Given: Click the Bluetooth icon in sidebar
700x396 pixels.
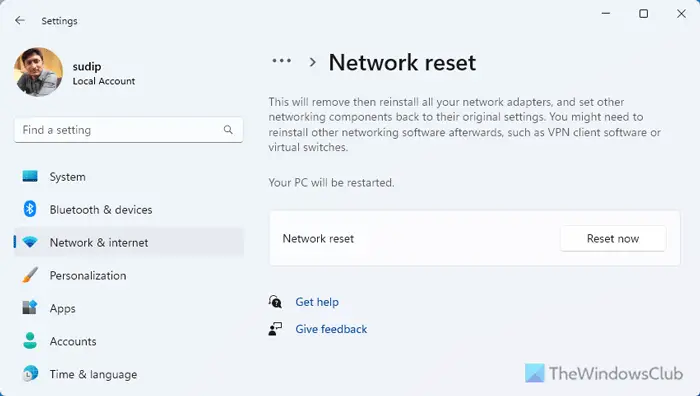Looking at the screenshot, I should tap(30, 209).
